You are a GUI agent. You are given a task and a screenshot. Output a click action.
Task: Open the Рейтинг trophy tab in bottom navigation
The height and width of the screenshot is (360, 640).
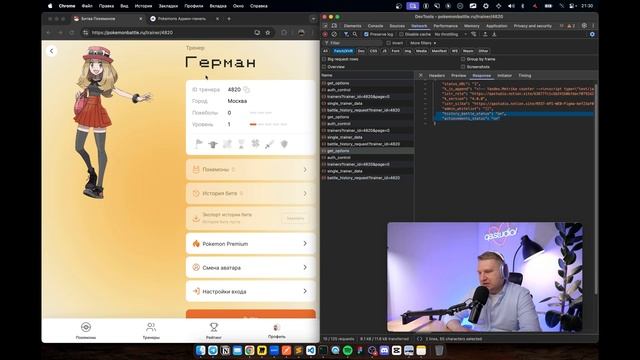click(x=214, y=331)
